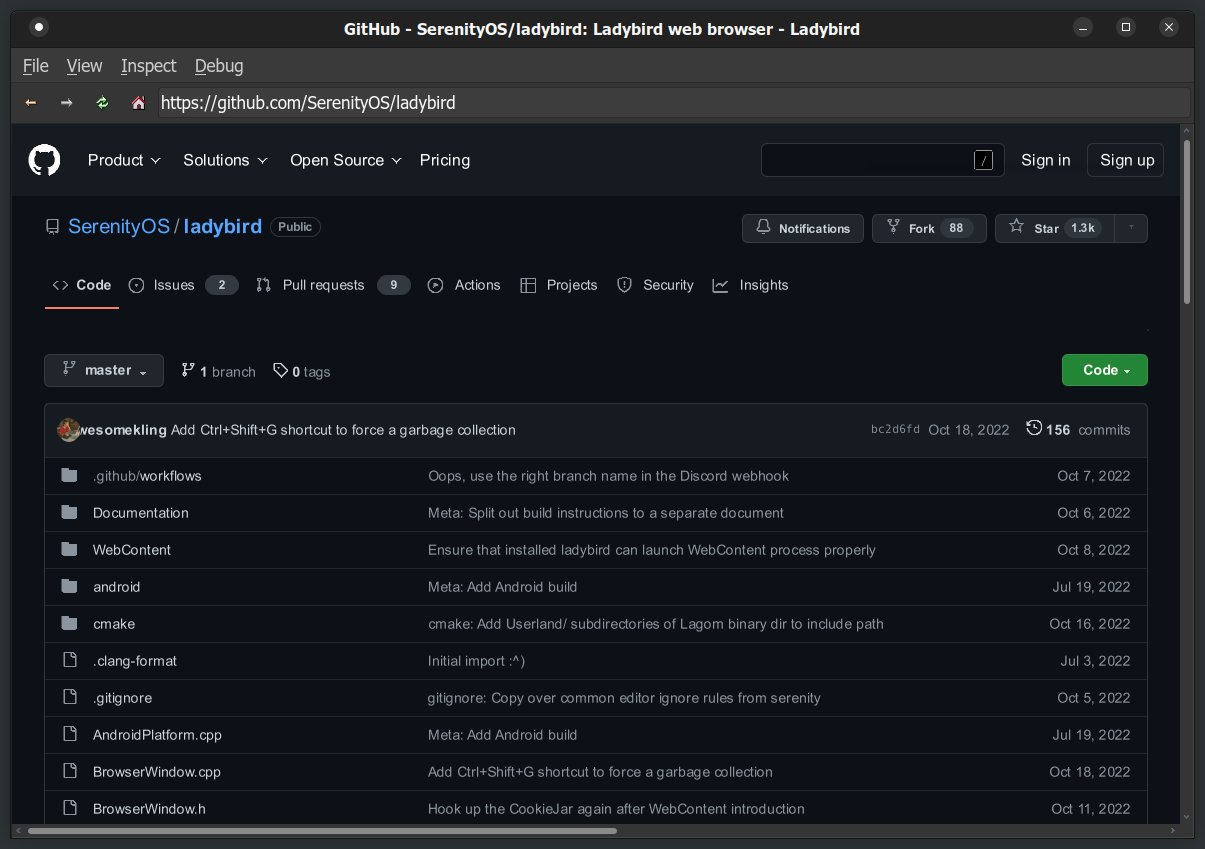Screen dimensions: 1205x849
Task: Open GitHub home via Octocat logo
Action: [x=44, y=160]
